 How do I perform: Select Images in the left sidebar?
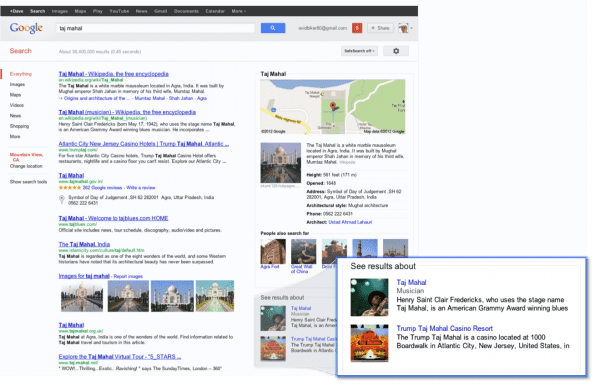click(x=17, y=84)
